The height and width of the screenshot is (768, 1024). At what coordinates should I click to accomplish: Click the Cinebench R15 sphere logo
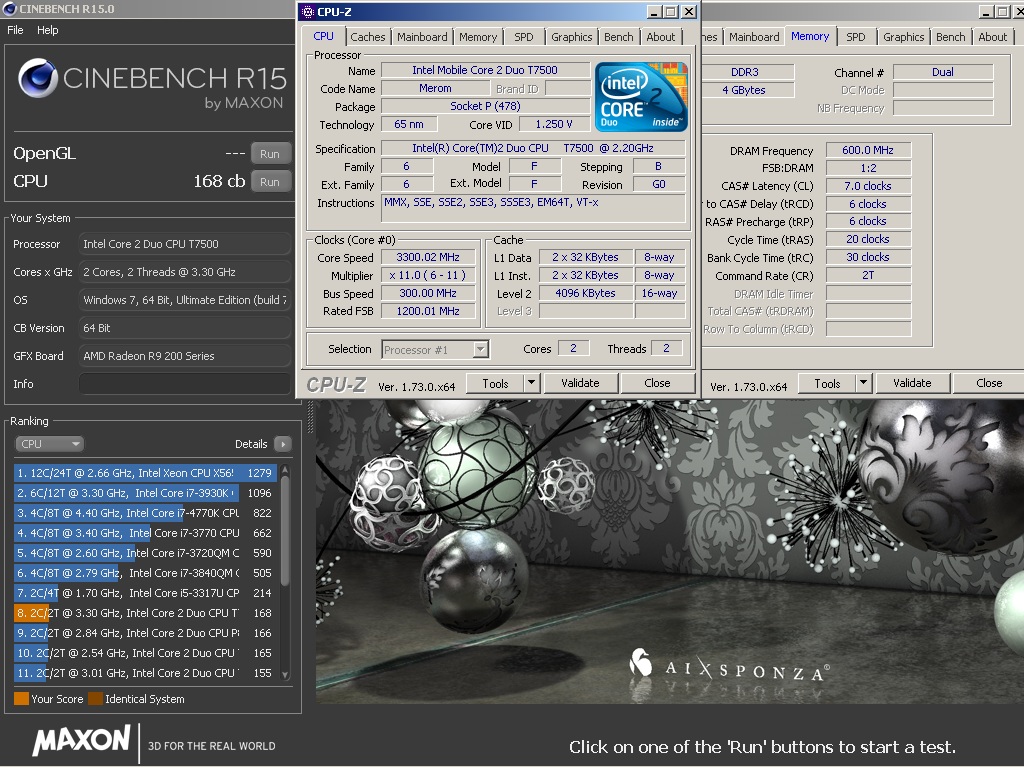click(38, 78)
